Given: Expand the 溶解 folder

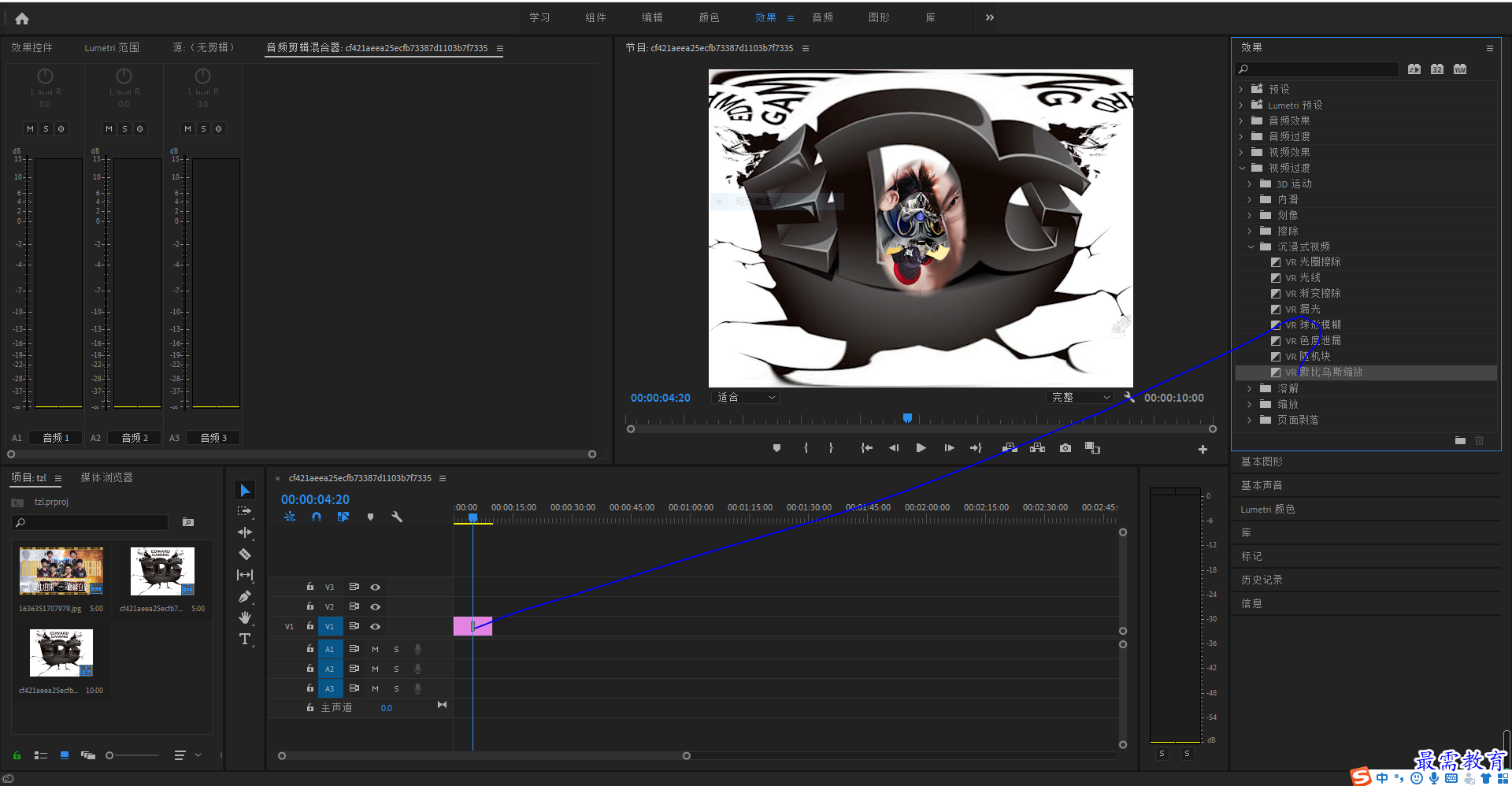Looking at the screenshot, I should (1250, 388).
